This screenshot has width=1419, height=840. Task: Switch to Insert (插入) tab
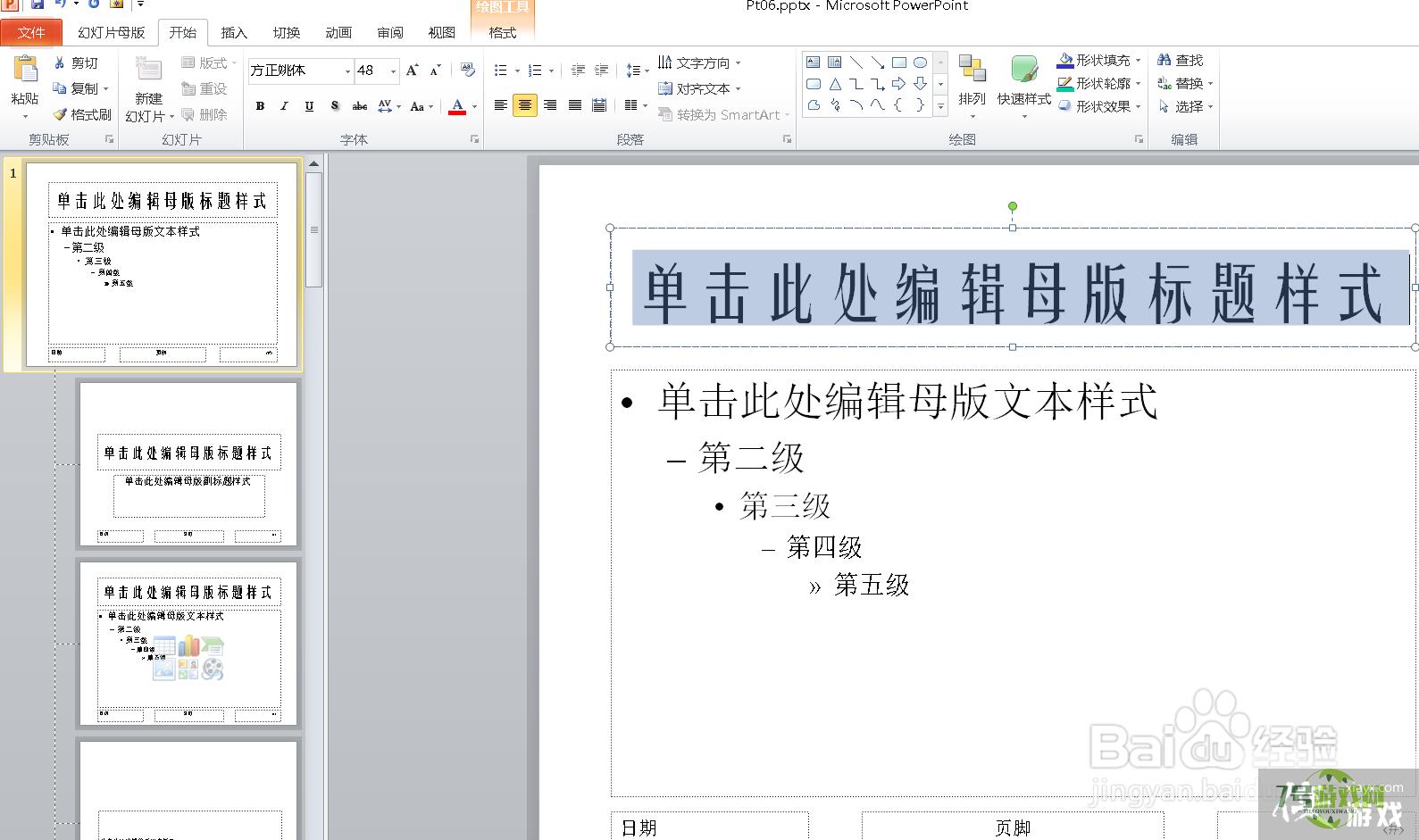click(234, 32)
